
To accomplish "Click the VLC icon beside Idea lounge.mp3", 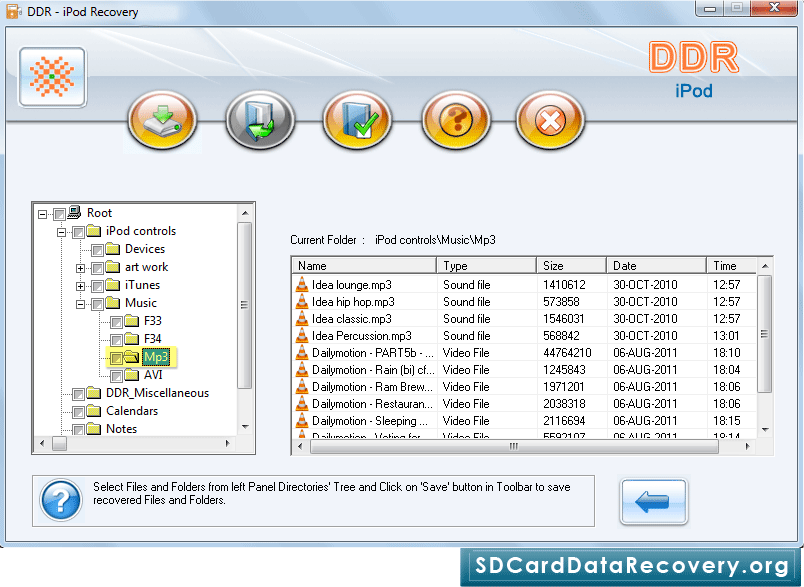I will 302,285.
